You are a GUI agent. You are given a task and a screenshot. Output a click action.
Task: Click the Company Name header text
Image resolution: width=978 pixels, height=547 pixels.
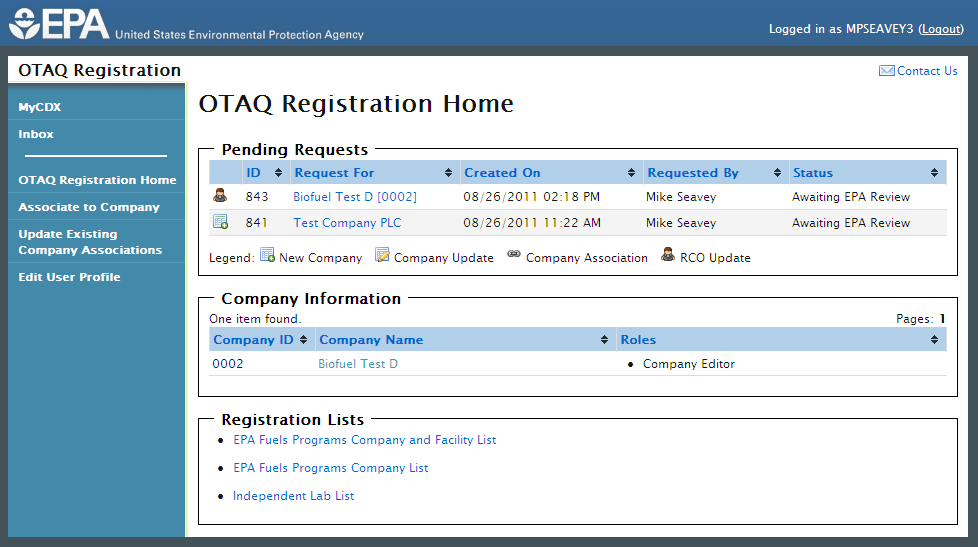(371, 339)
